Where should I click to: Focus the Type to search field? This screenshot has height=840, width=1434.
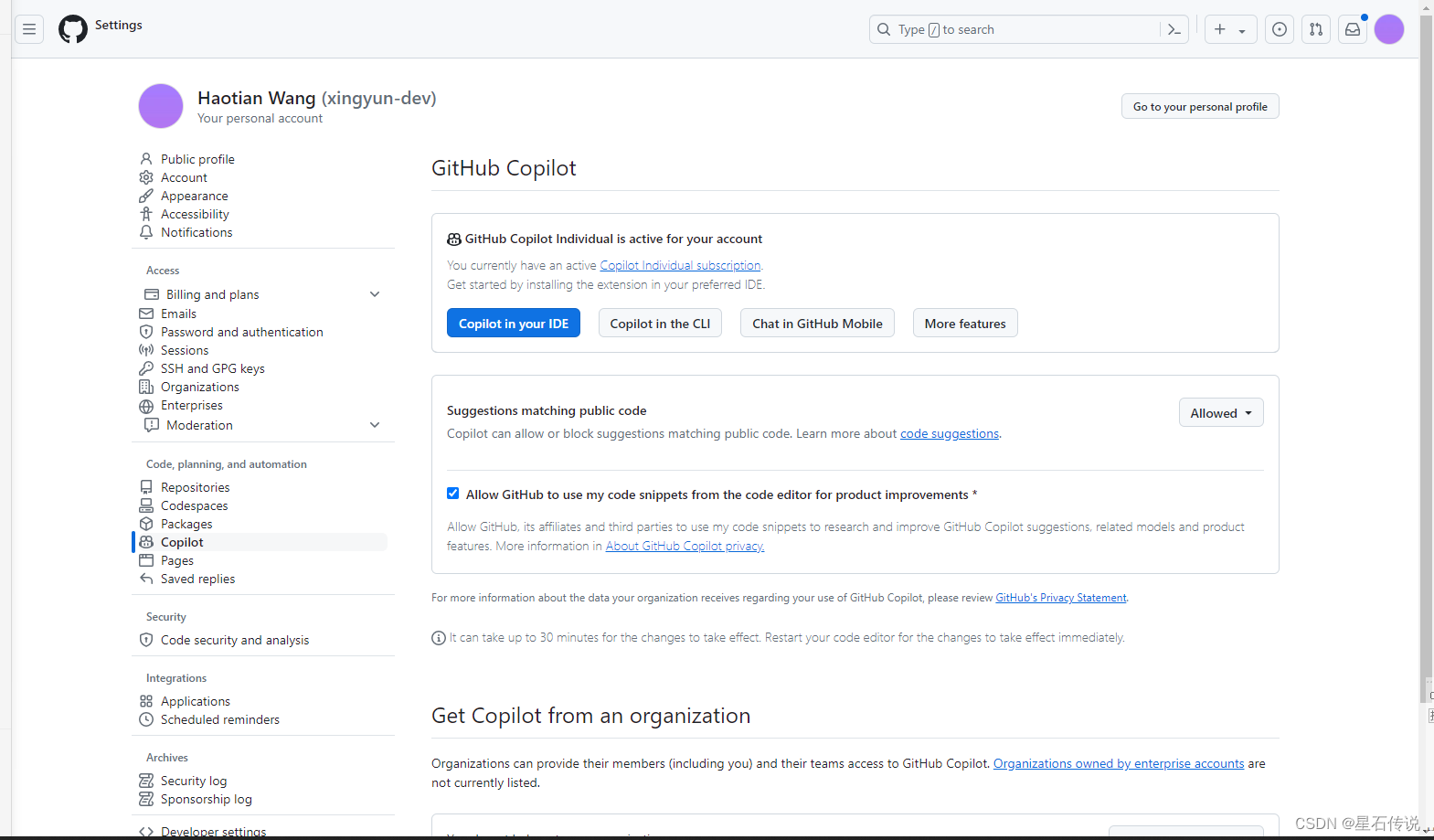click(x=1014, y=29)
